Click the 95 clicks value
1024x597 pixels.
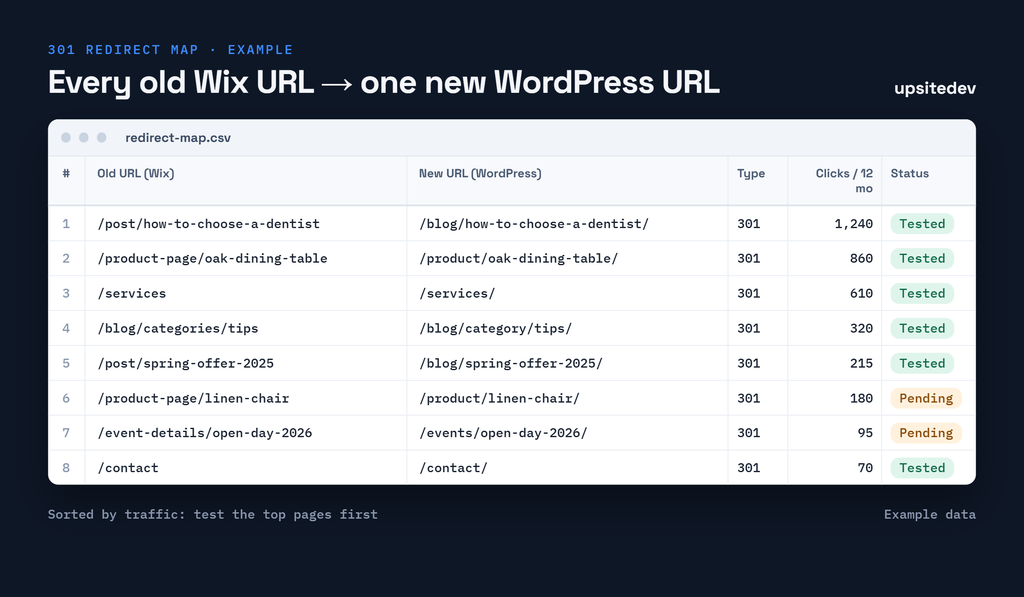865,433
